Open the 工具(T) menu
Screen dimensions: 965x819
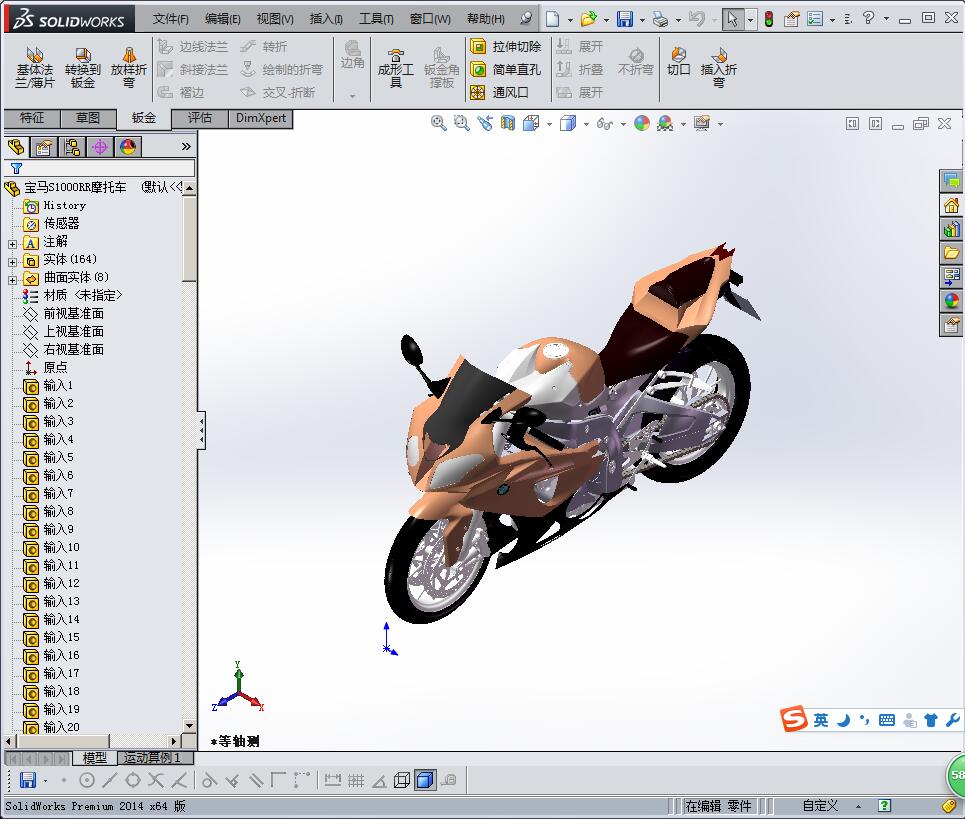(x=376, y=19)
